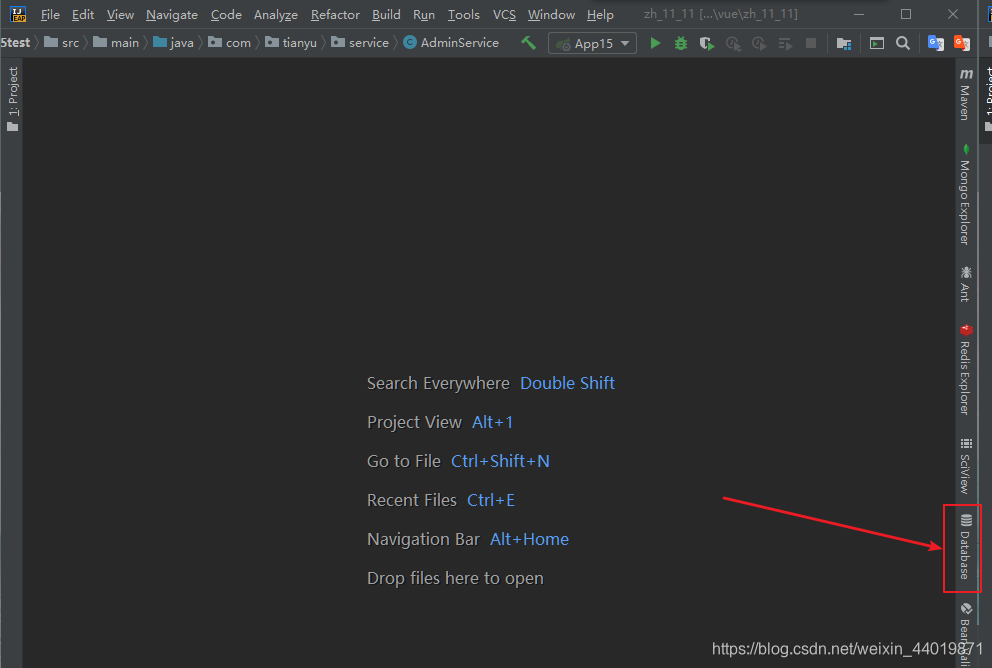
Task: Open the View menu
Action: [120, 15]
